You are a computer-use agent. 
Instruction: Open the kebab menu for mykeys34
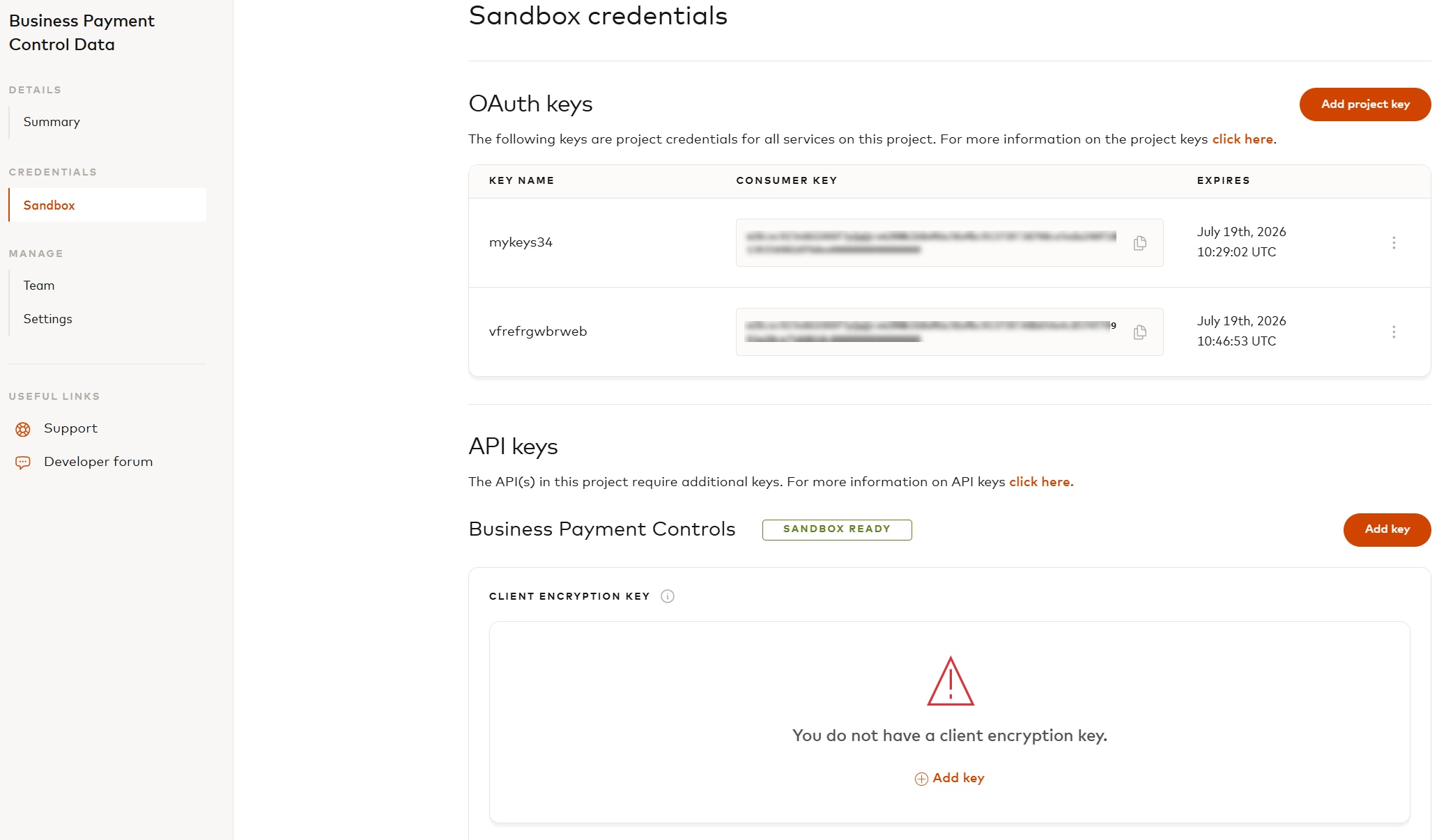1394,243
